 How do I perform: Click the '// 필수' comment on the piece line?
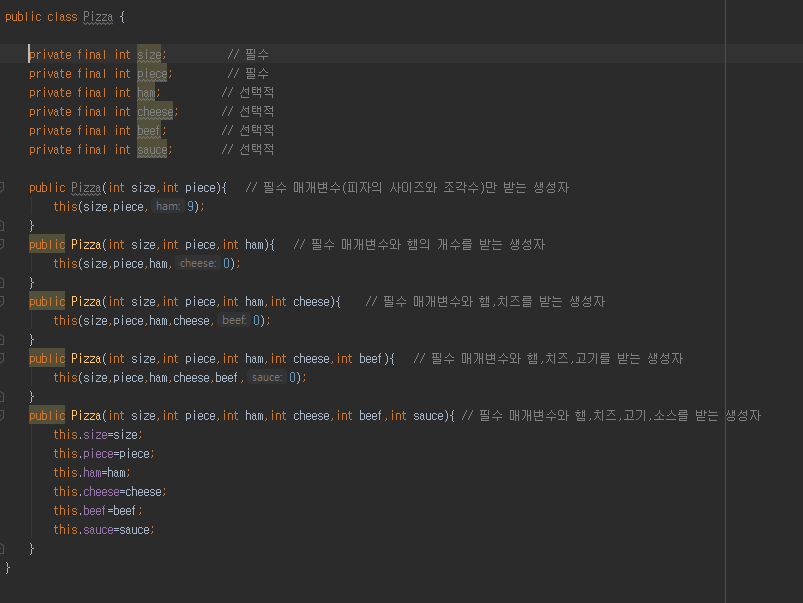(248, 73)
